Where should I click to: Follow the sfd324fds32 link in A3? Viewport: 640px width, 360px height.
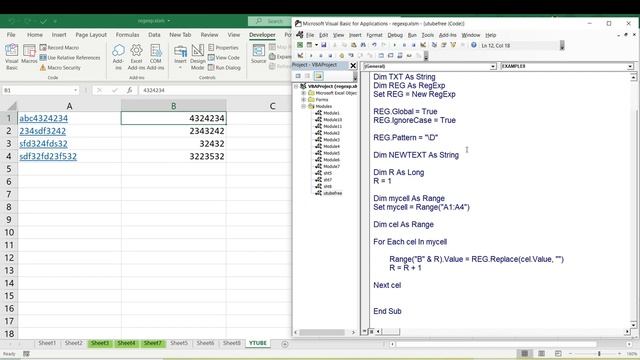44,144
